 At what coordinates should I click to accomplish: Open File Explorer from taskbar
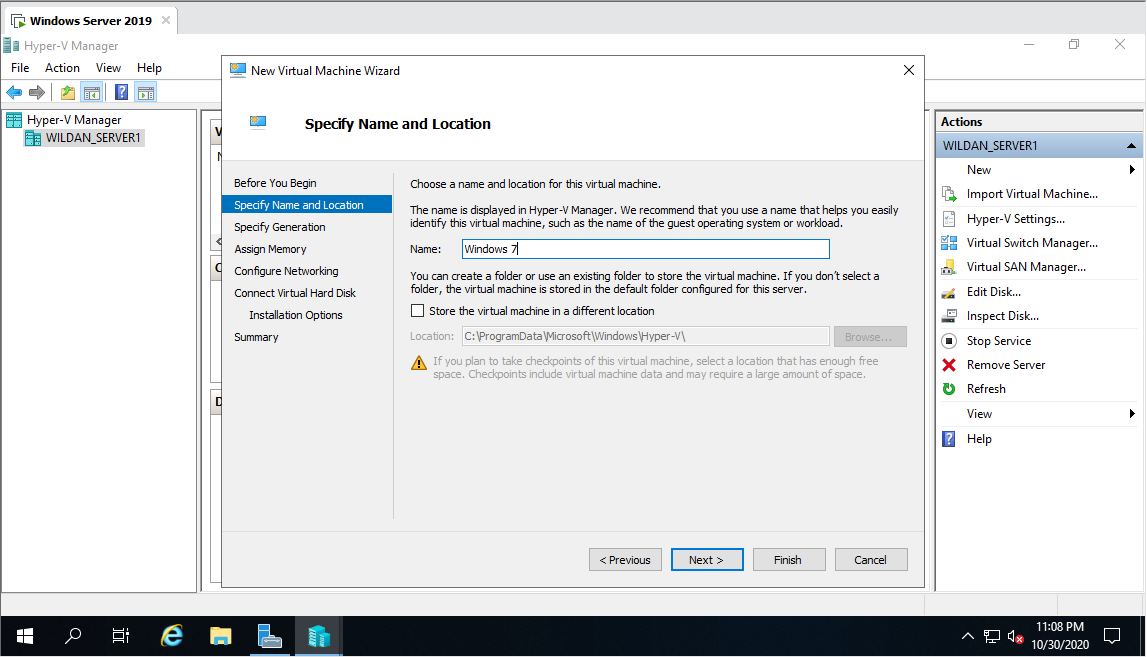pos(221,637)
